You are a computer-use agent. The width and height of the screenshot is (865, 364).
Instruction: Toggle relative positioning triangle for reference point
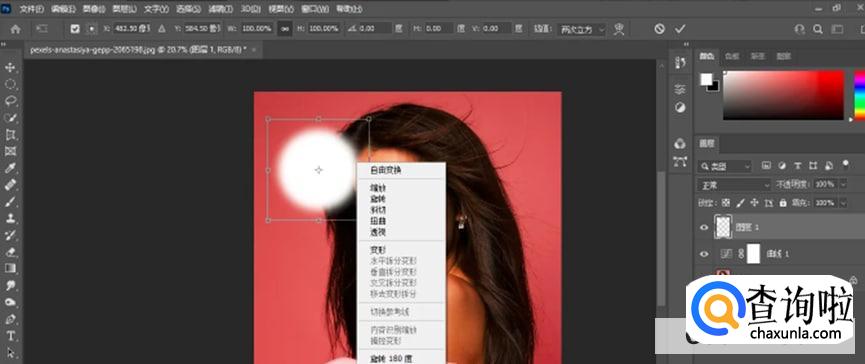click(x=162, y=29)
